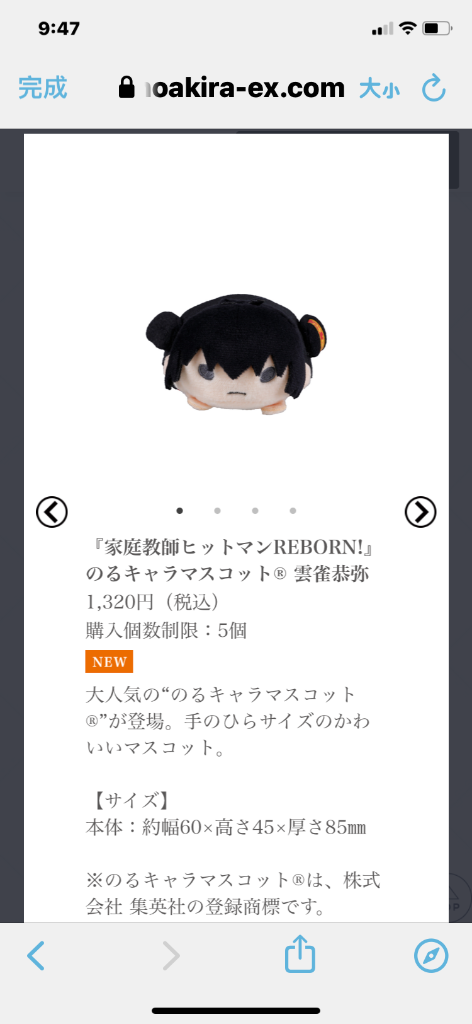Tap the NEW orange badge
This screenshot has width=472, height=1024.
point(109,661)
